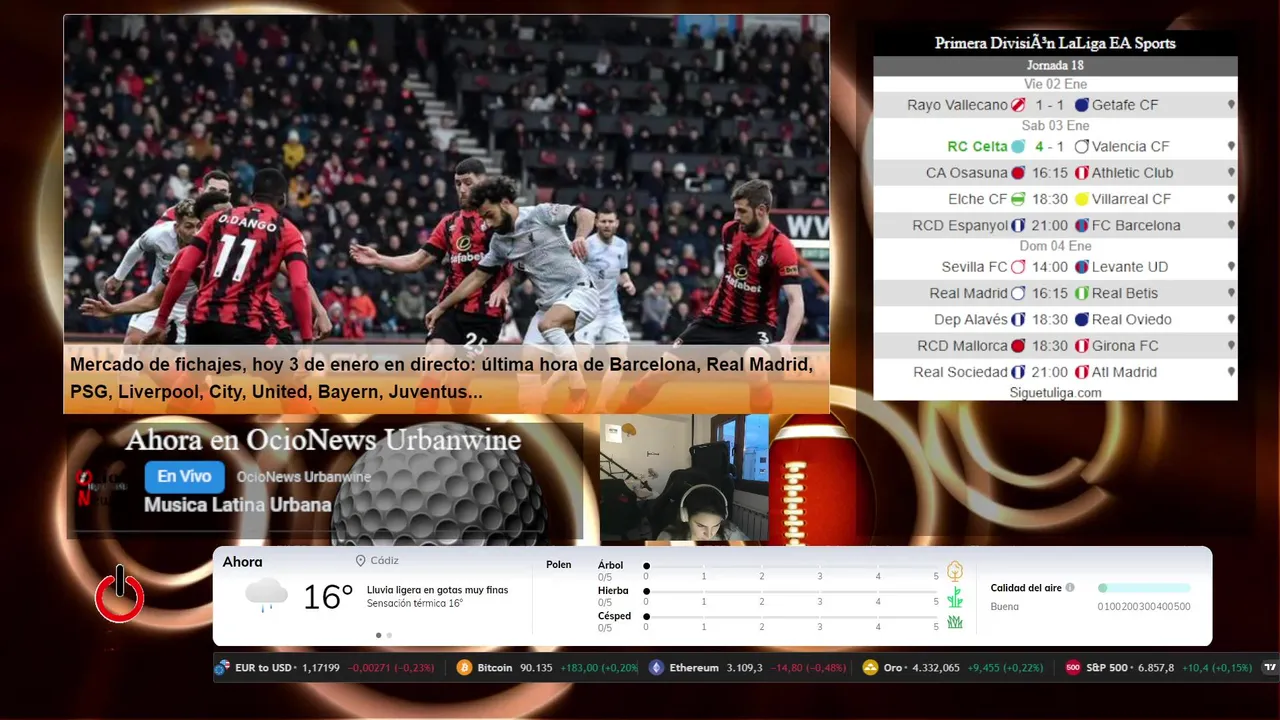1280x720 pixels.
Task: Click the 'Dep Alavés' team name
Action: (x=971, y=320)
